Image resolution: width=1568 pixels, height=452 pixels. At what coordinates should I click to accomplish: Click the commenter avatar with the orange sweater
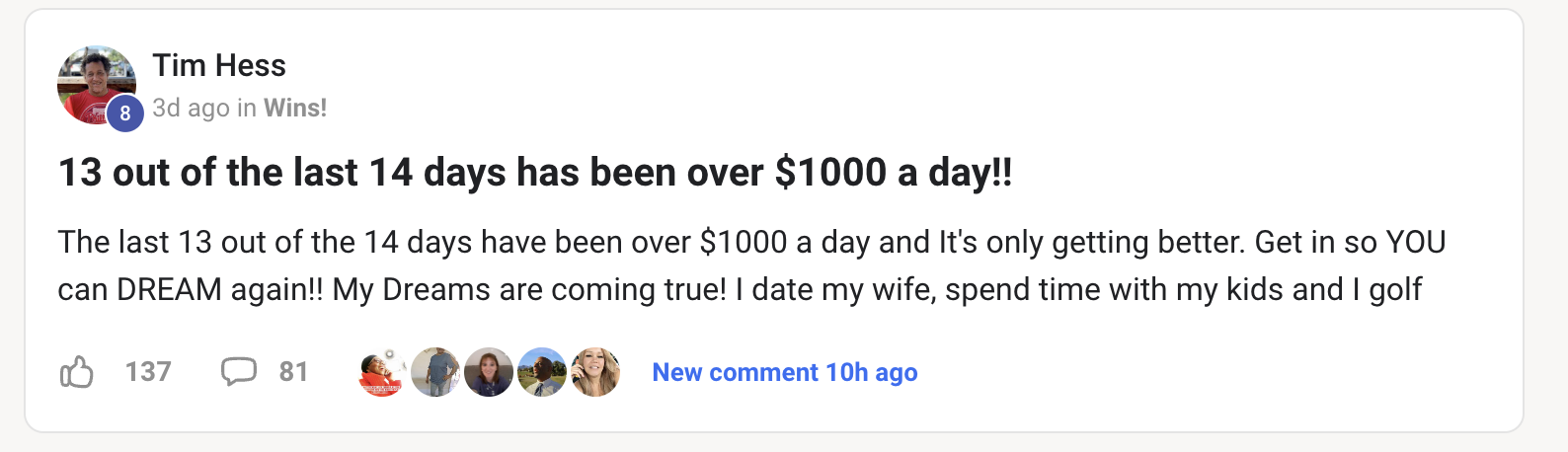pos(381,372)
